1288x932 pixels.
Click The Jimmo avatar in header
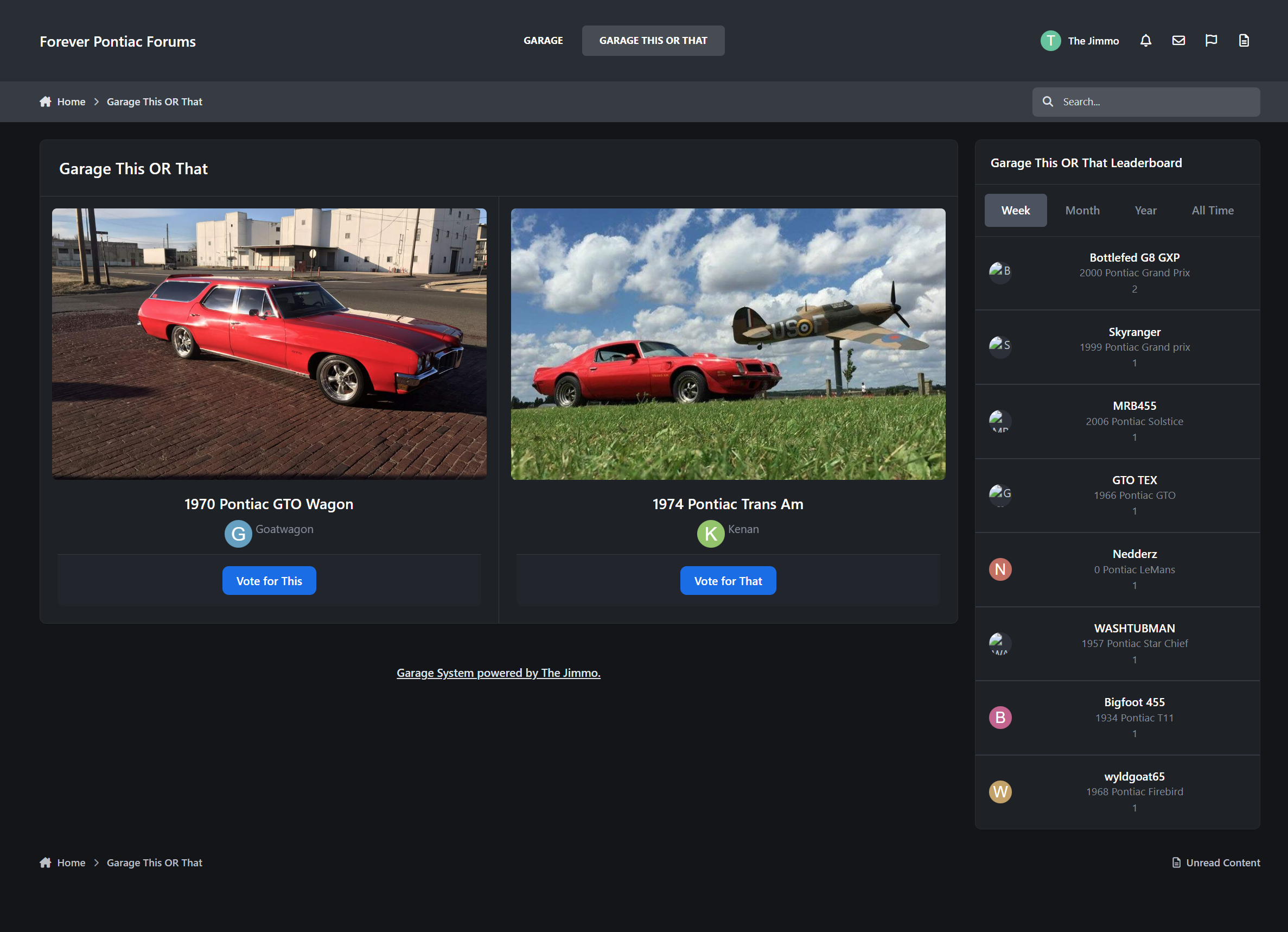1050,41
